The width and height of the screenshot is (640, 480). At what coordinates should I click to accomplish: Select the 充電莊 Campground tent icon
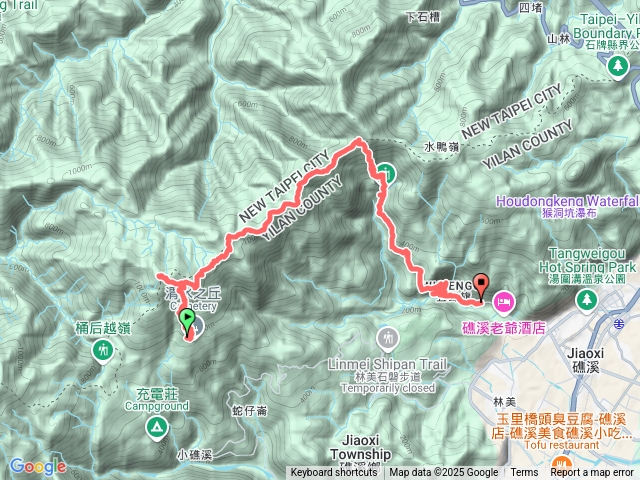click(157, 429)
